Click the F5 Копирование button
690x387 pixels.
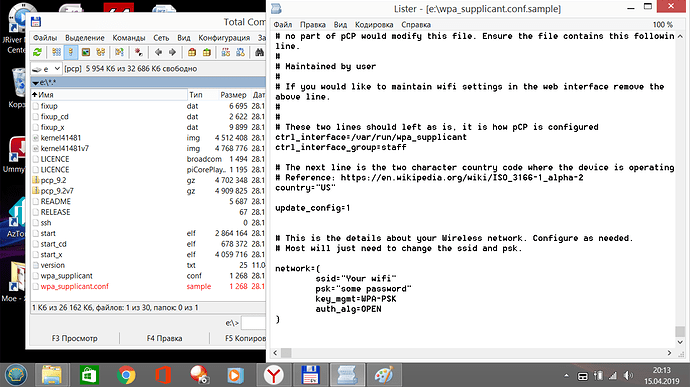[238, 338]
